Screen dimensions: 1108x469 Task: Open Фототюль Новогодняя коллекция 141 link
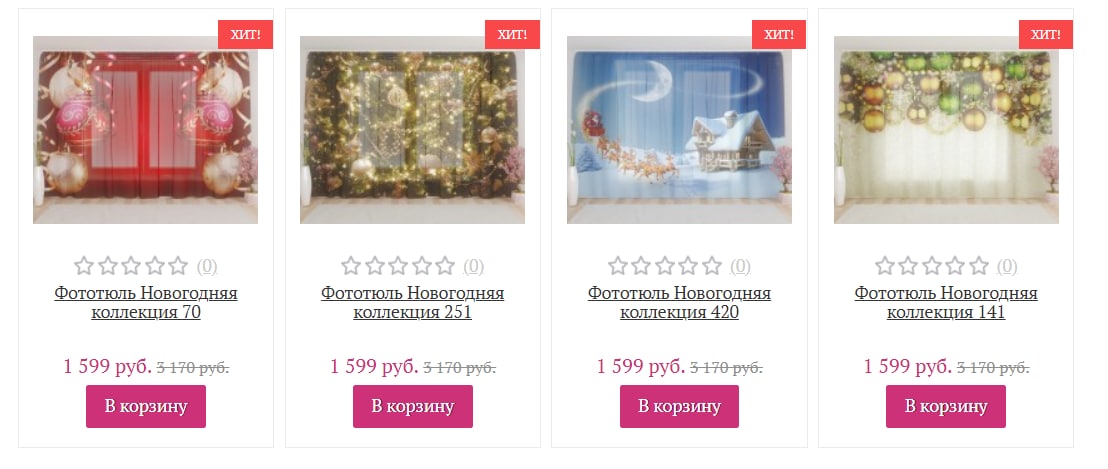pos(946,302)
